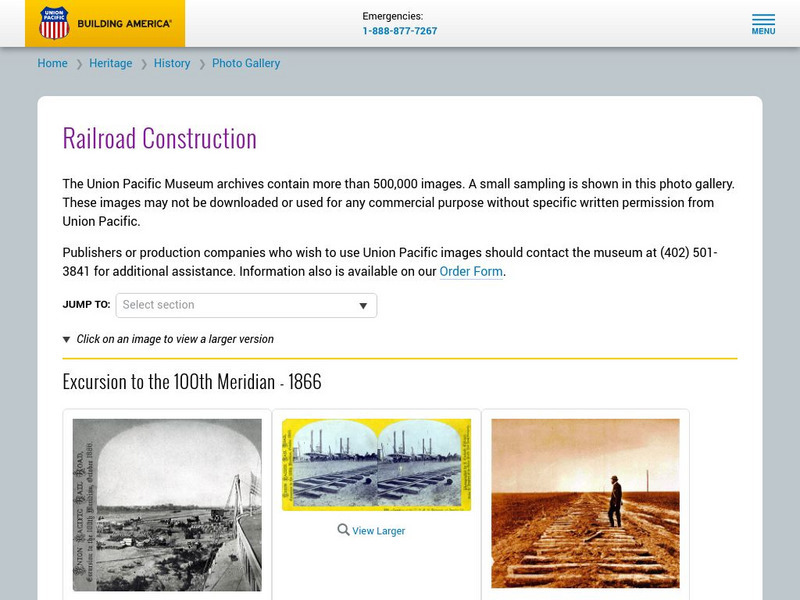Click the View Larger link

click(376, 530)
